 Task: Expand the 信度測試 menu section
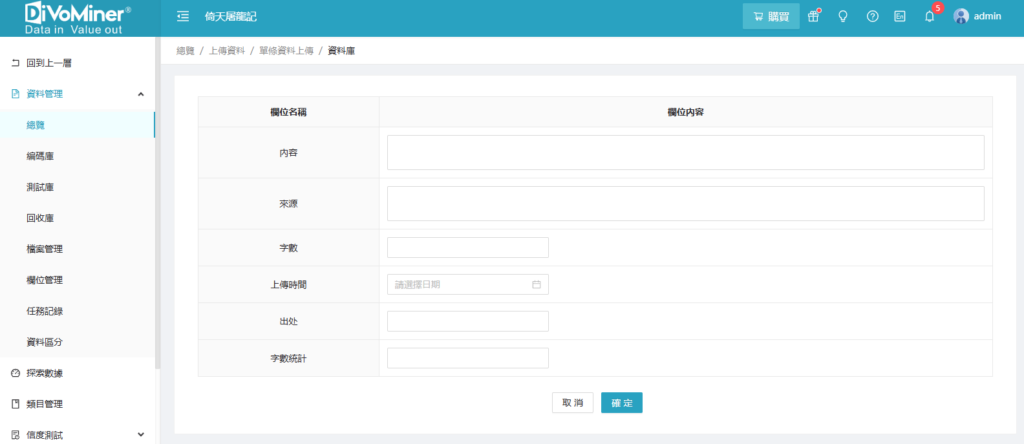[140, 435]
